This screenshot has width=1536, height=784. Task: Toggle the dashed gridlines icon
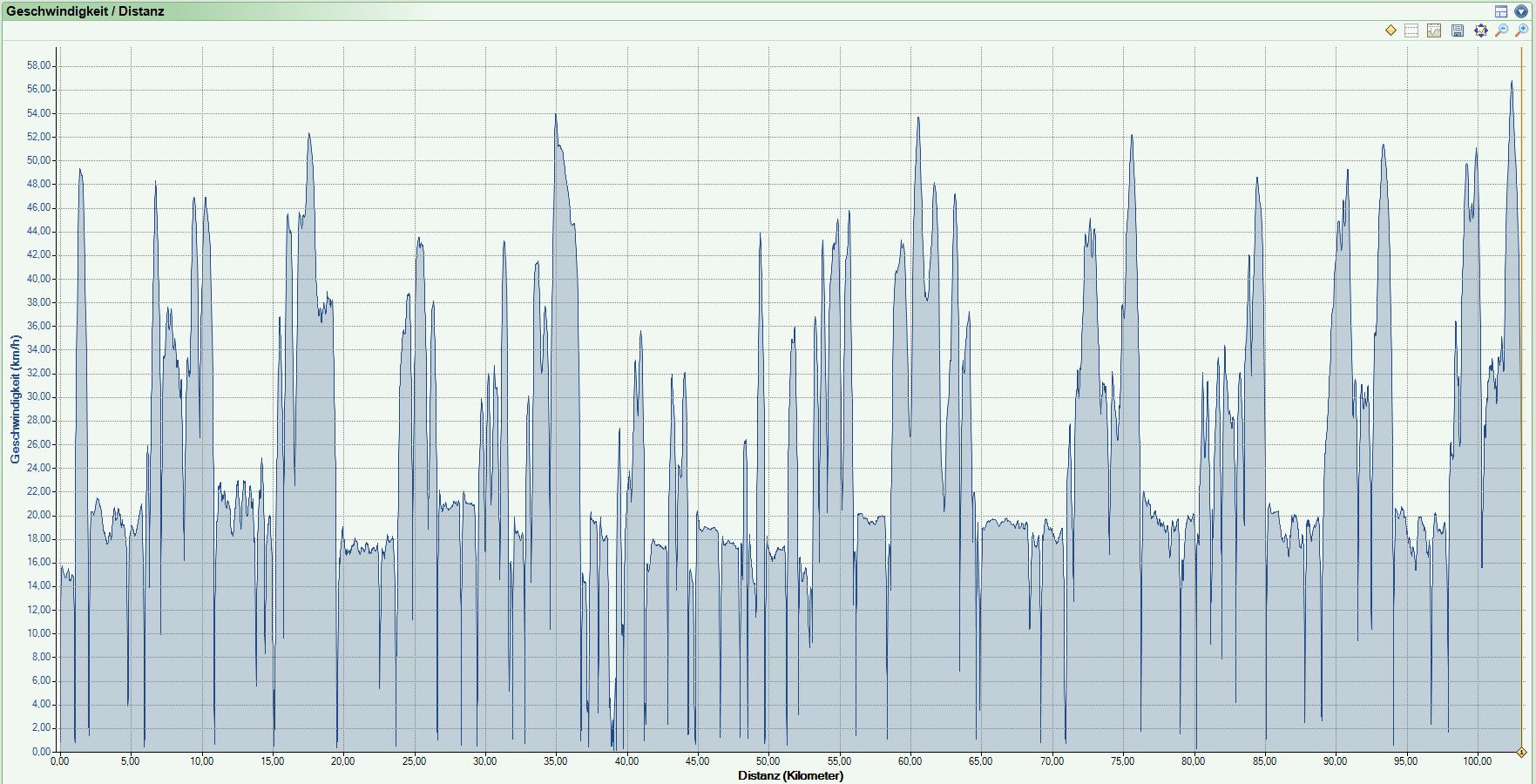tap(1411, 30)
